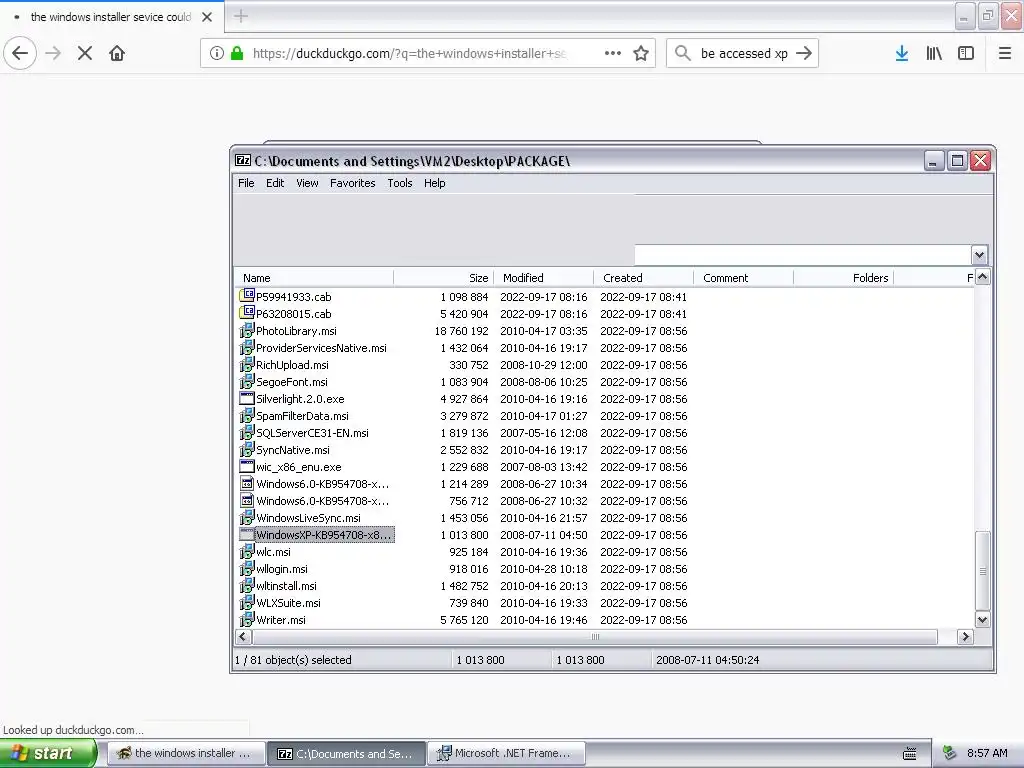1024x768 pixels.
Task: Select SpamFilterData.msi file
Action: tap(302, 415)
